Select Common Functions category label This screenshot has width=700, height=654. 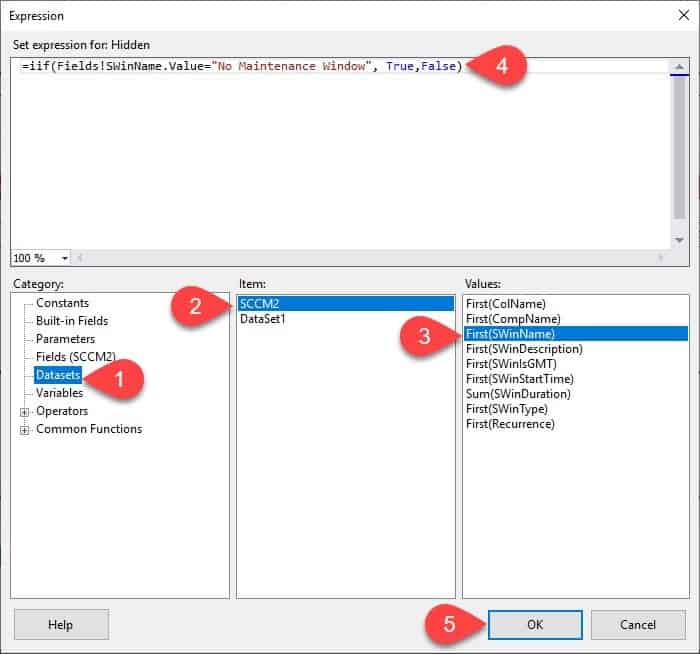89,429
